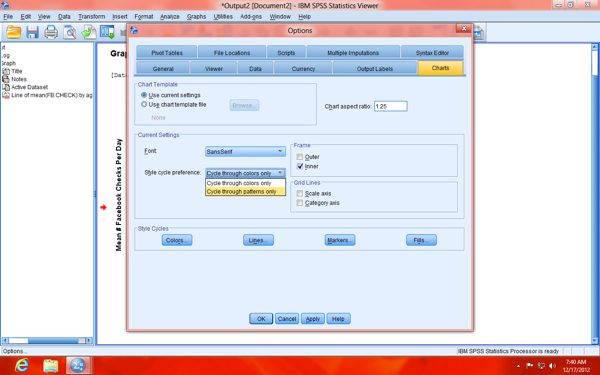Click the volume speaker tray icon

pos(552,366)
